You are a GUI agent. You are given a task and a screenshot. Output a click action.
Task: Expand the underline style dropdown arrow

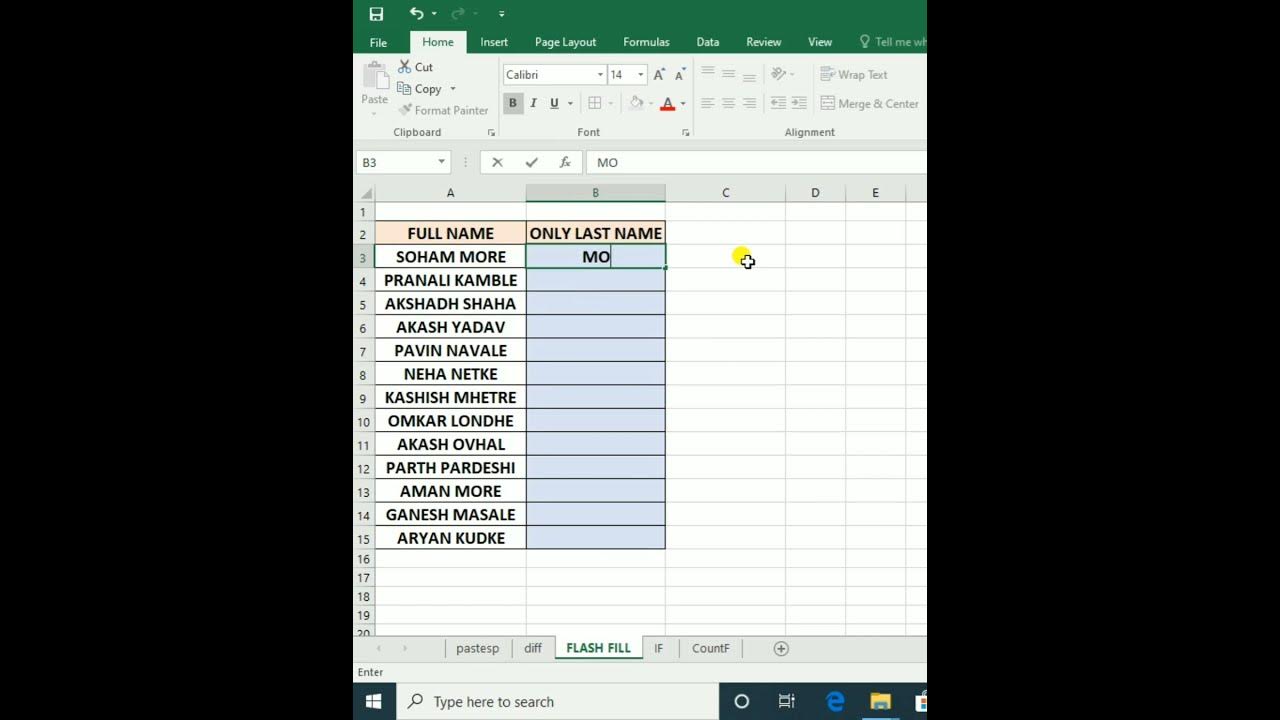pyautogui.click(x=570, y=103)
